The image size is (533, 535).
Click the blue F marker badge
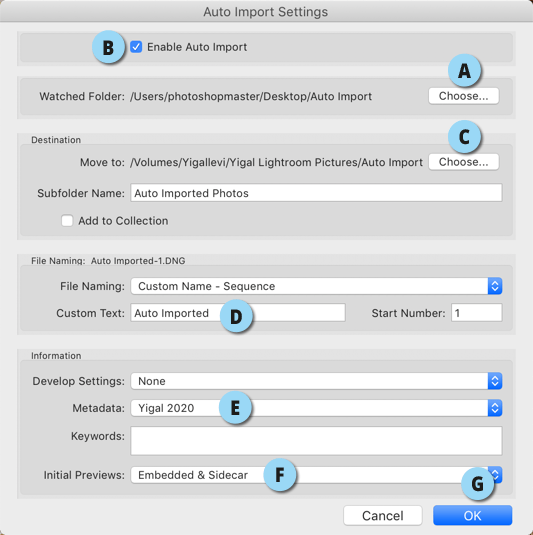click(280, 475)
